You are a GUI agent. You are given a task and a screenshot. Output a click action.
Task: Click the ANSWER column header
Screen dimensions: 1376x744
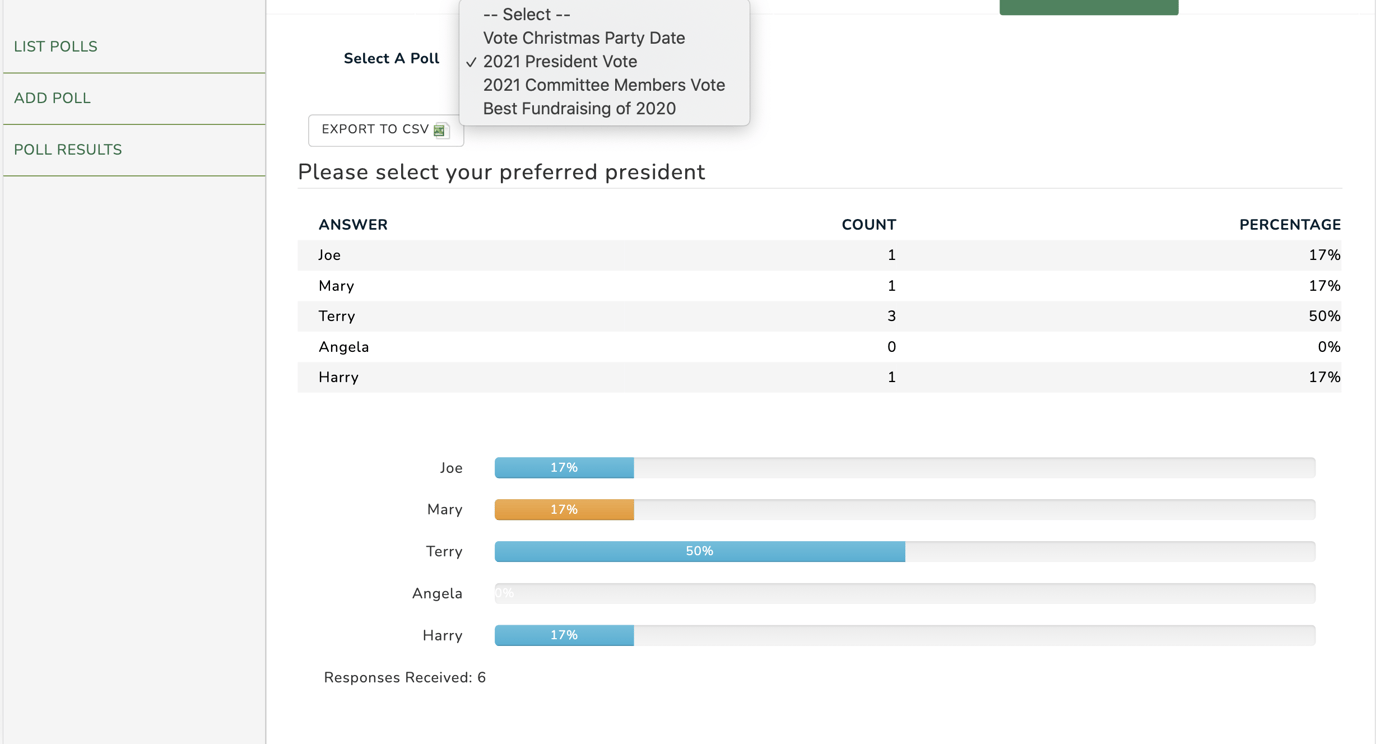(x=353, y=224)
